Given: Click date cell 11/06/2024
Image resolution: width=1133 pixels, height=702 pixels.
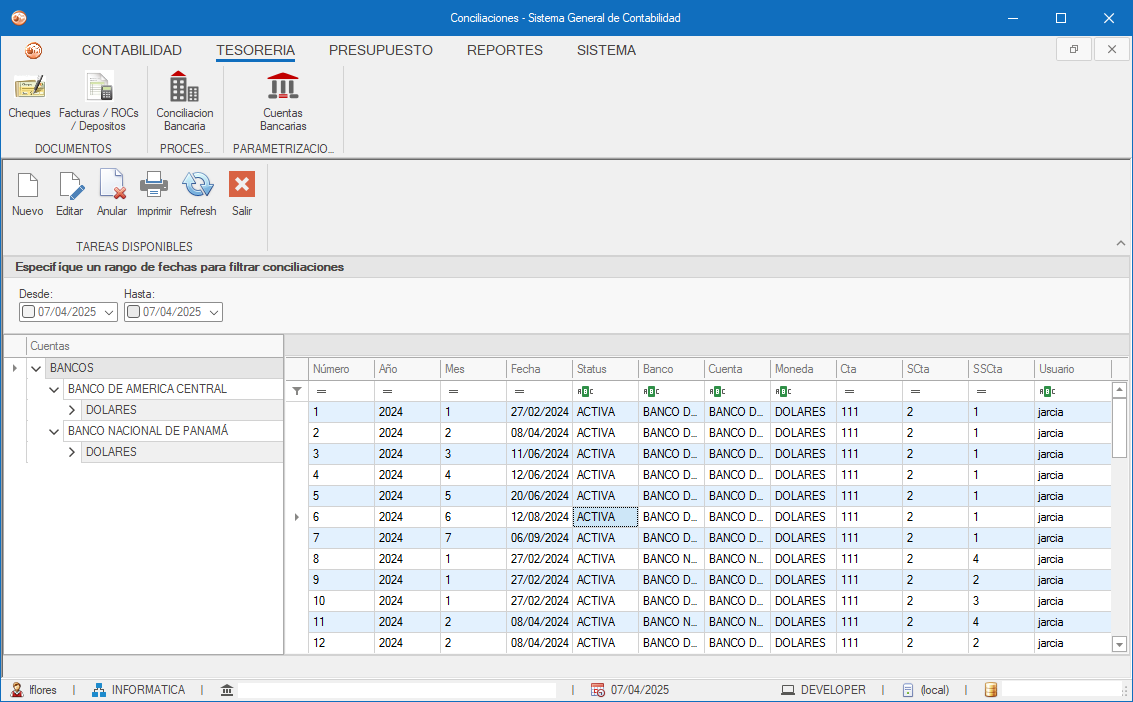Looking at the screenshot, I should [x=539, y=454].
